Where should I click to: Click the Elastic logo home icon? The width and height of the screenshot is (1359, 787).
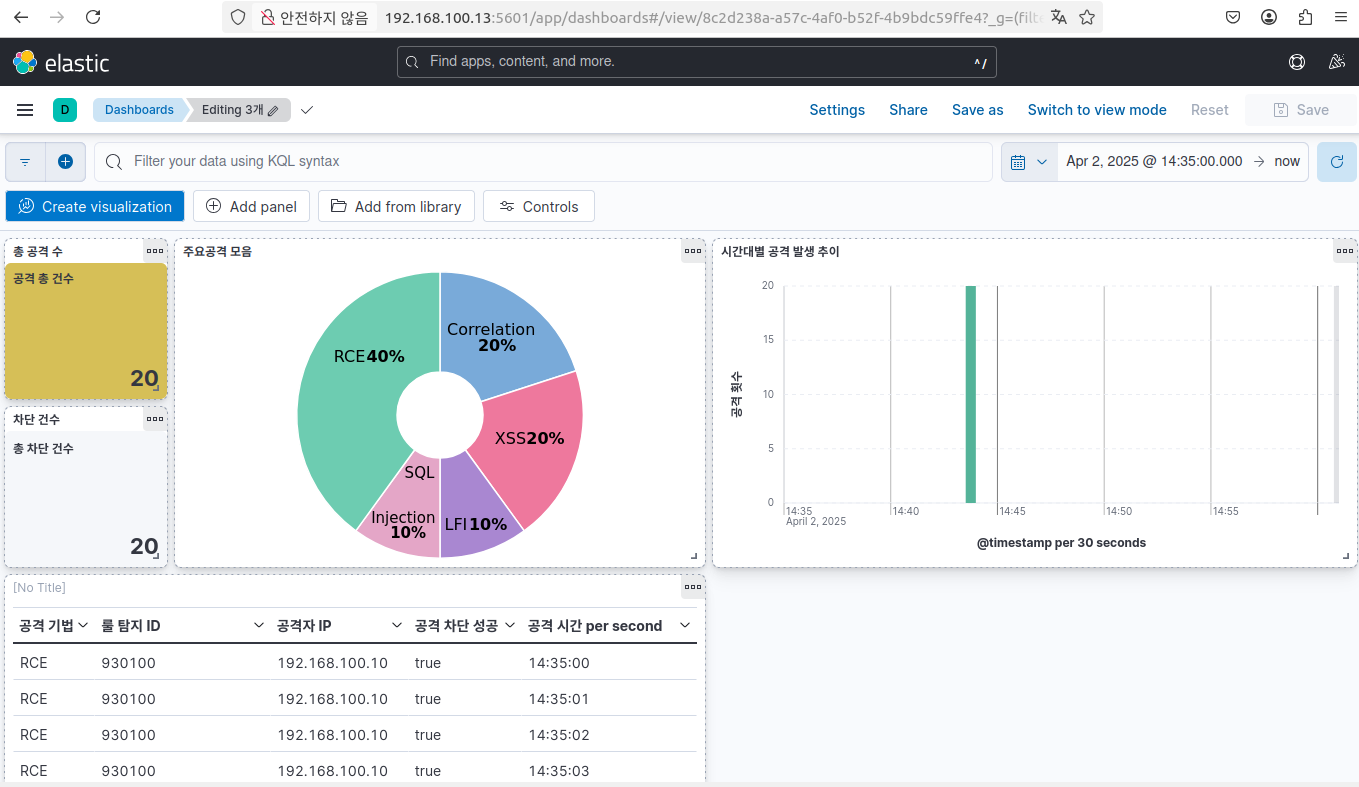(x=25, y=62)
